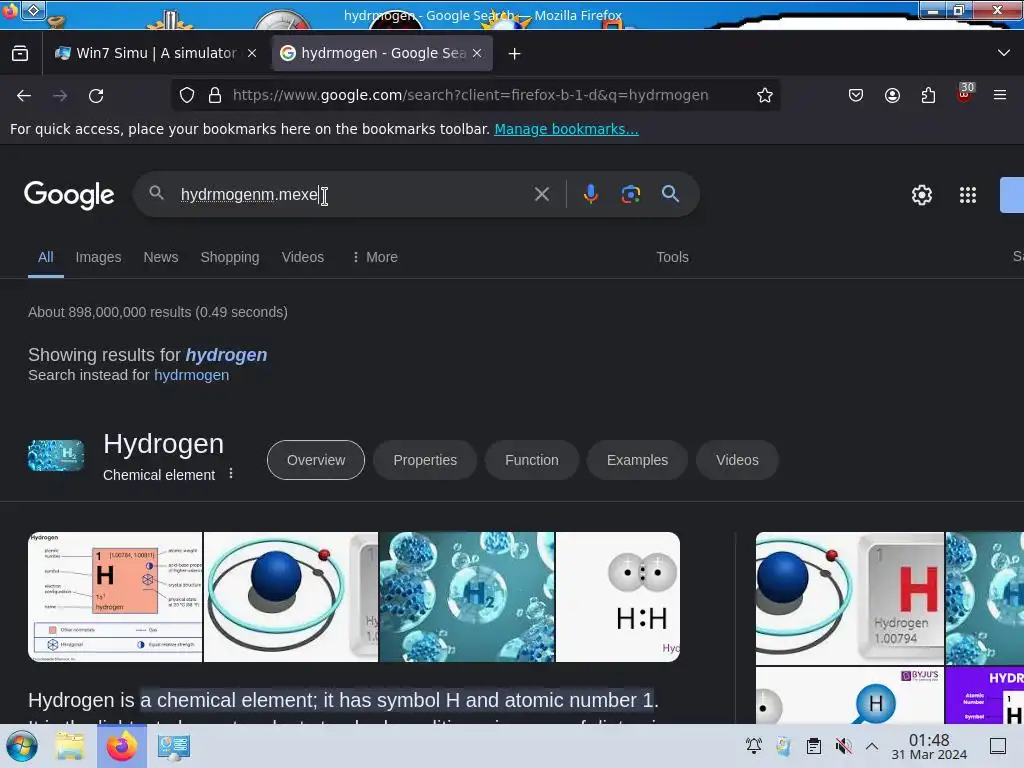Open the Hydrogen H2 bubble thumbnail beside title
1024x768 pixels.
pos(56,455)
